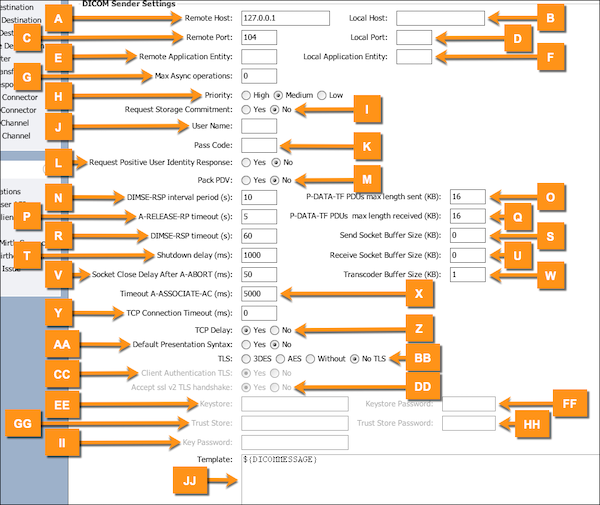Set Pack PDV to Yes
Viewport: 600px width, 505px height.
[247, 180]
